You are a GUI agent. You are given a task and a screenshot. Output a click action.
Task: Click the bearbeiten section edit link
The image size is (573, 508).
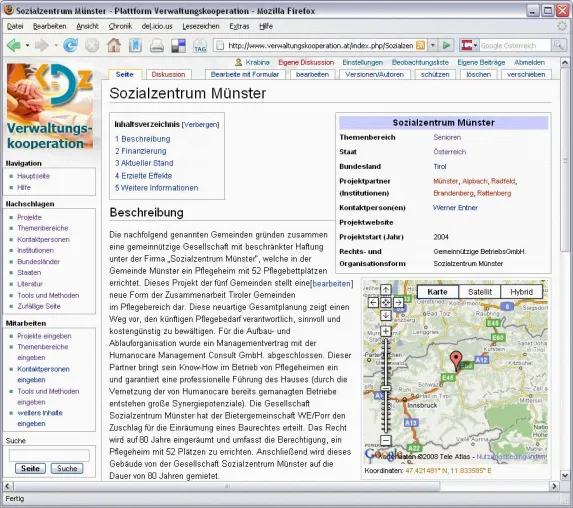pos(331,284)
